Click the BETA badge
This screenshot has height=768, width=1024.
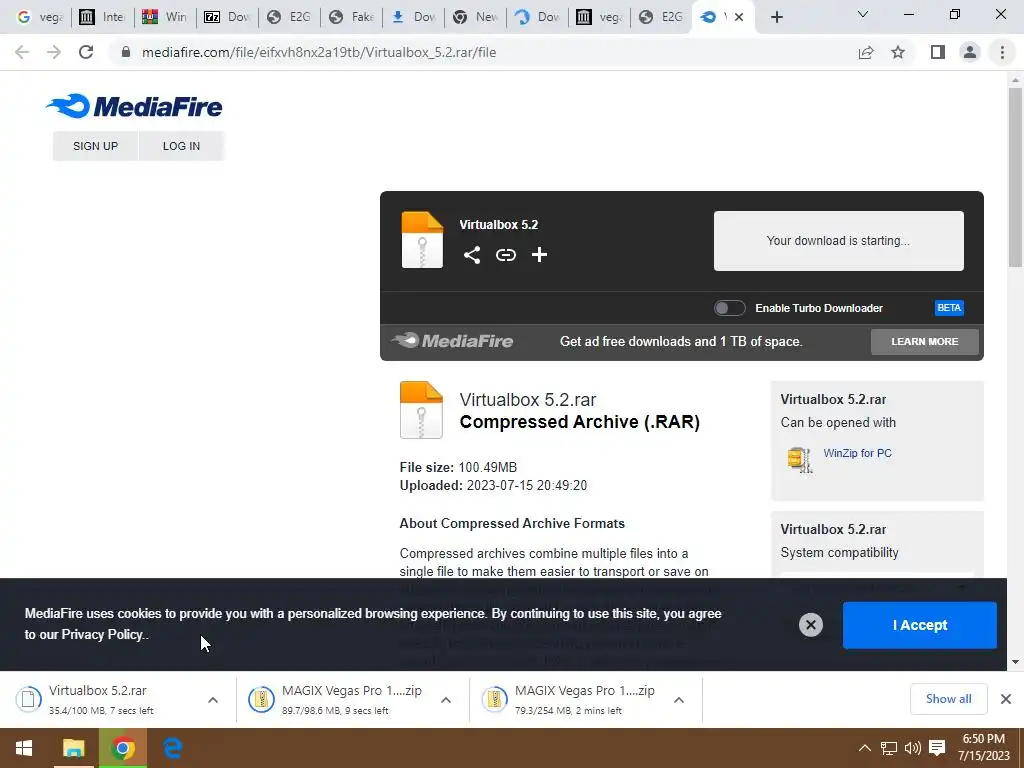pyautogui.click(x=949, y=308)
